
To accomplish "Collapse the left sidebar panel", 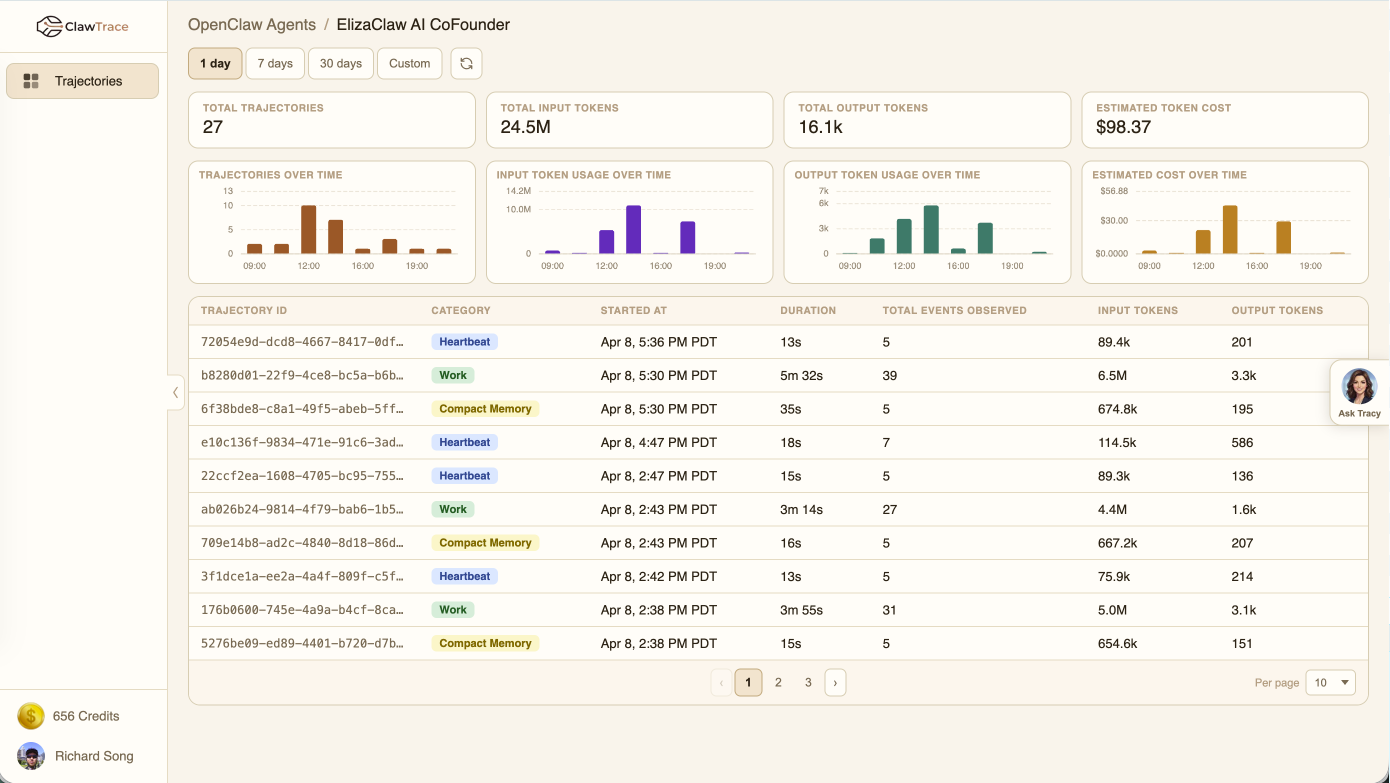I will pos(175,392).
